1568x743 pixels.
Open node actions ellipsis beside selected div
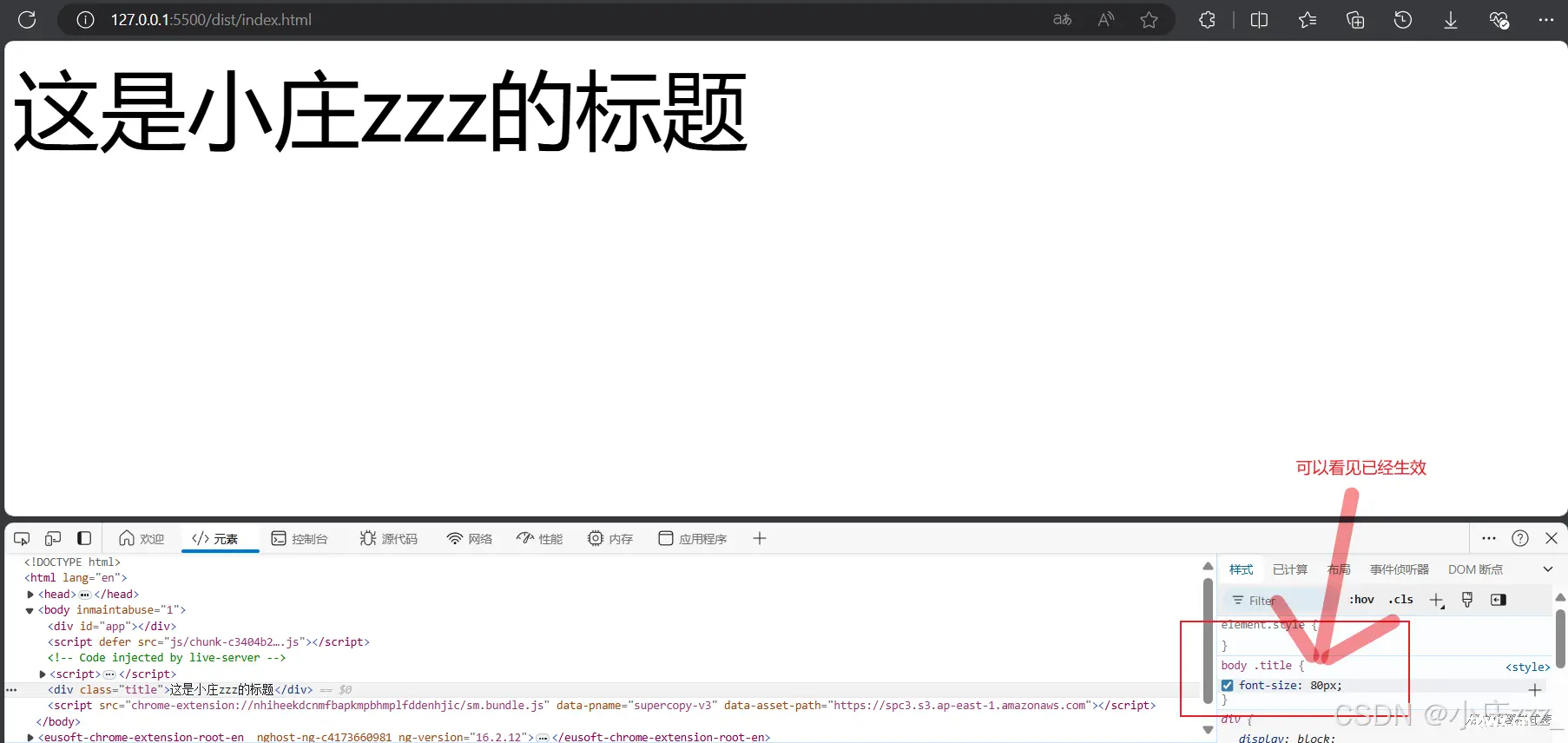11,690
